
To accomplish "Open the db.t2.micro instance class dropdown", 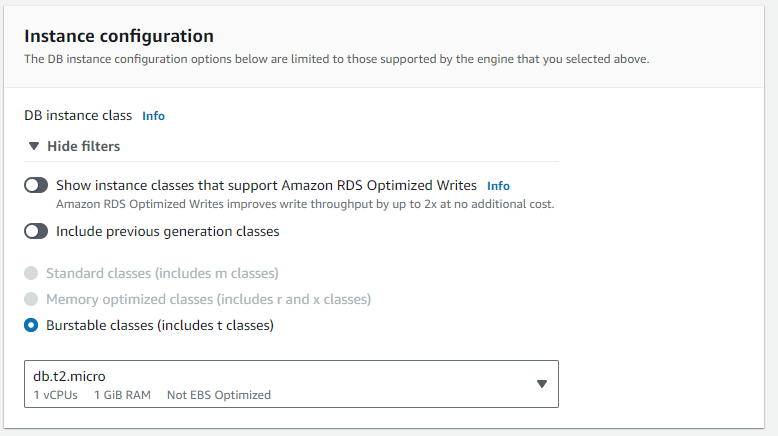I will pyautogui.click(x=290, y=385).
